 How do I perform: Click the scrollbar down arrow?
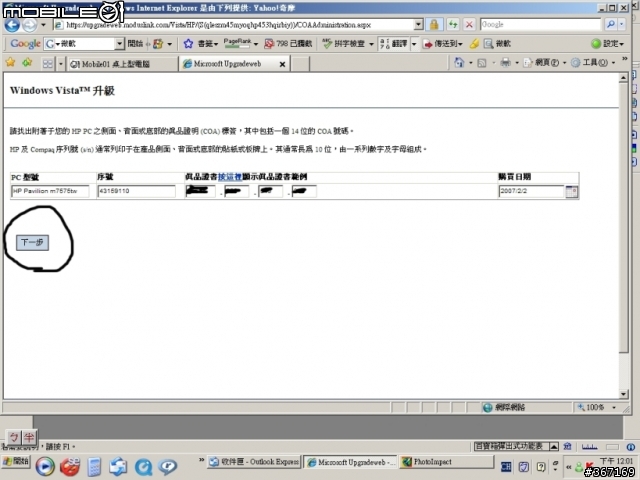click(623, 394)
